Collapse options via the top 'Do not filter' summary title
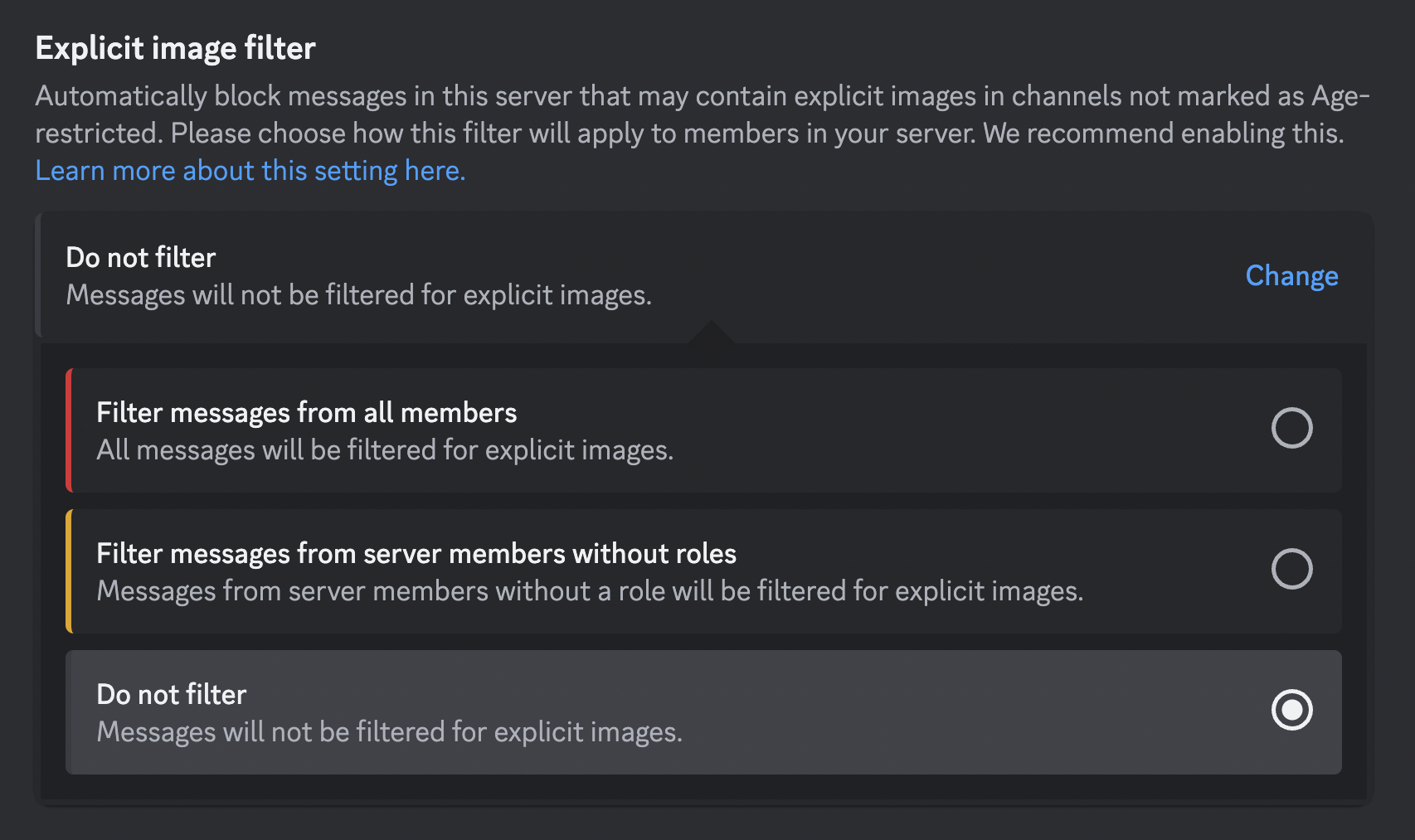Screen dimensions: 1415x840 point(141,257)
